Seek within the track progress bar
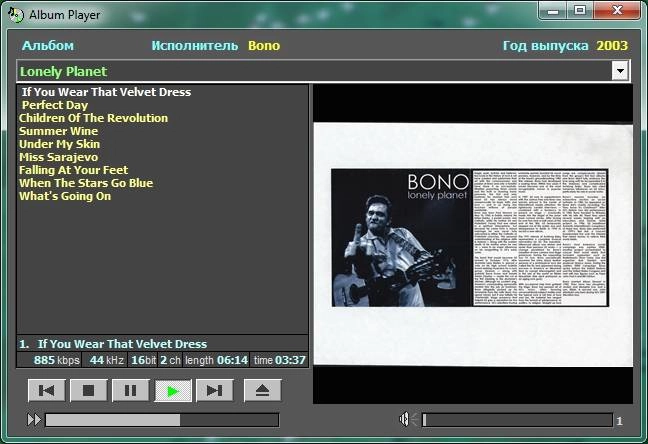 [162, 420]
